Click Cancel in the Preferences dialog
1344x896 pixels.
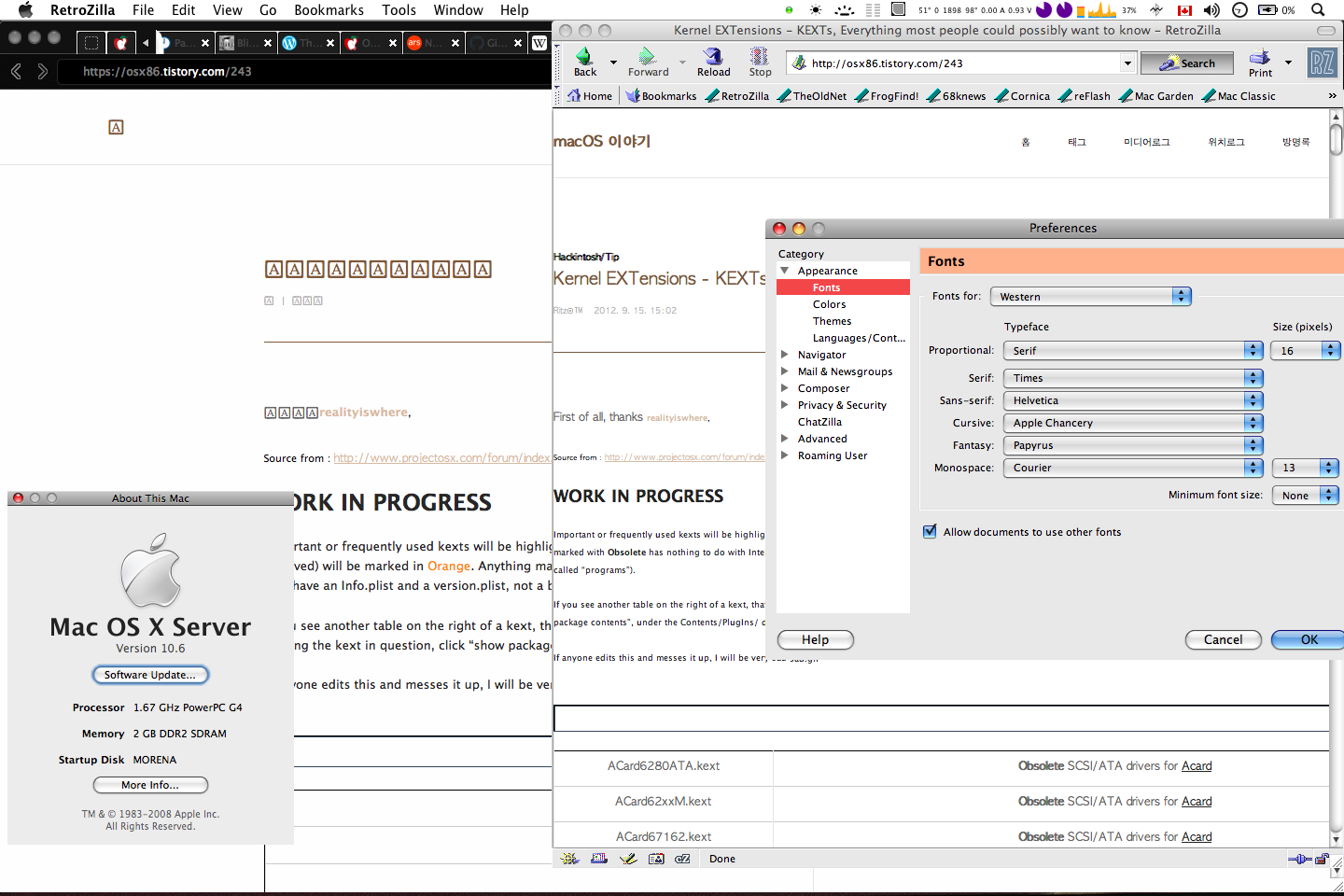pyautogui.click(x=1223, y=639)
